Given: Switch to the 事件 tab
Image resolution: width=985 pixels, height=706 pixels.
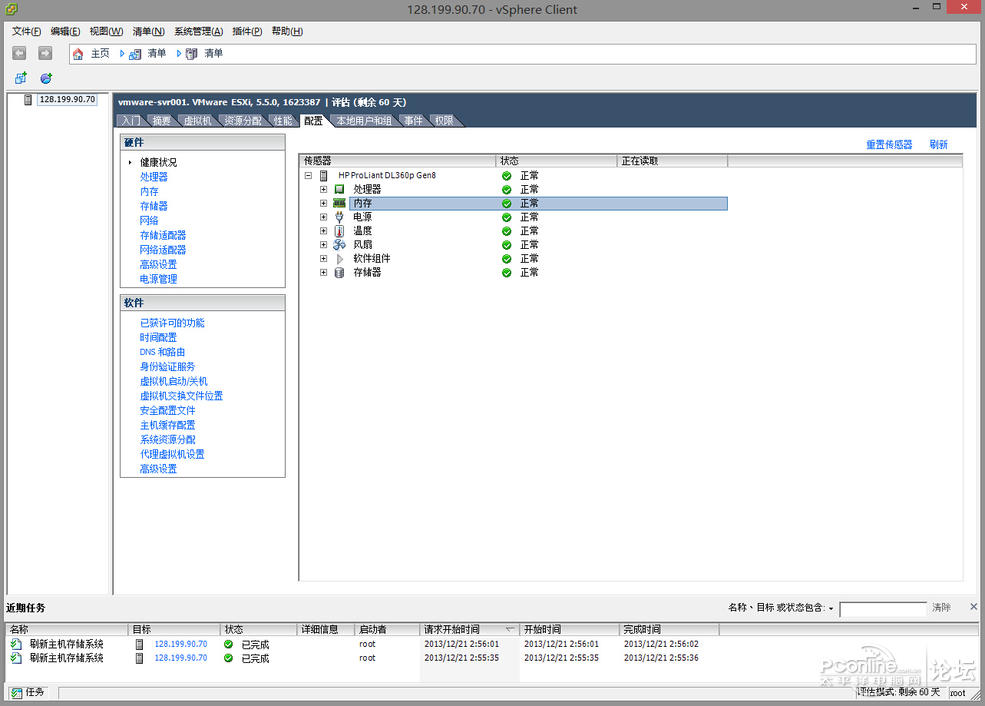Looking at the screenshot, I should click(x=413, y=121).
